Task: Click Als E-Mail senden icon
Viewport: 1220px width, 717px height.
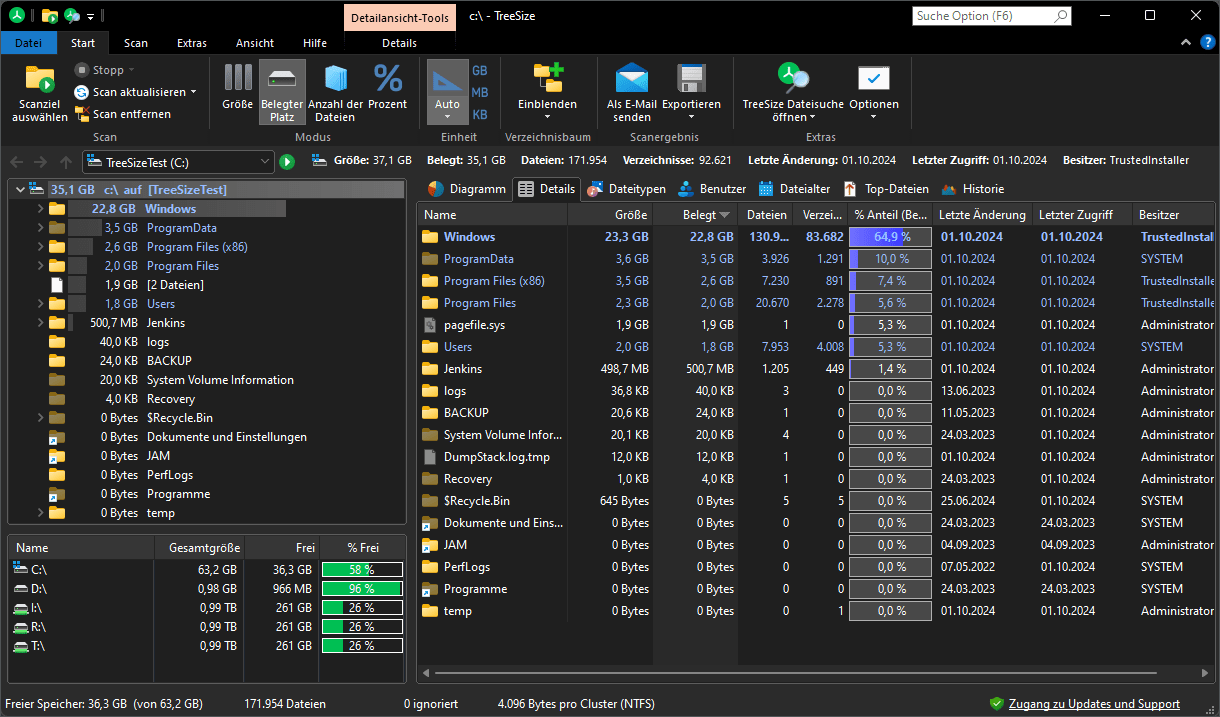Action: pyautogui.click(x=632, y=79)
